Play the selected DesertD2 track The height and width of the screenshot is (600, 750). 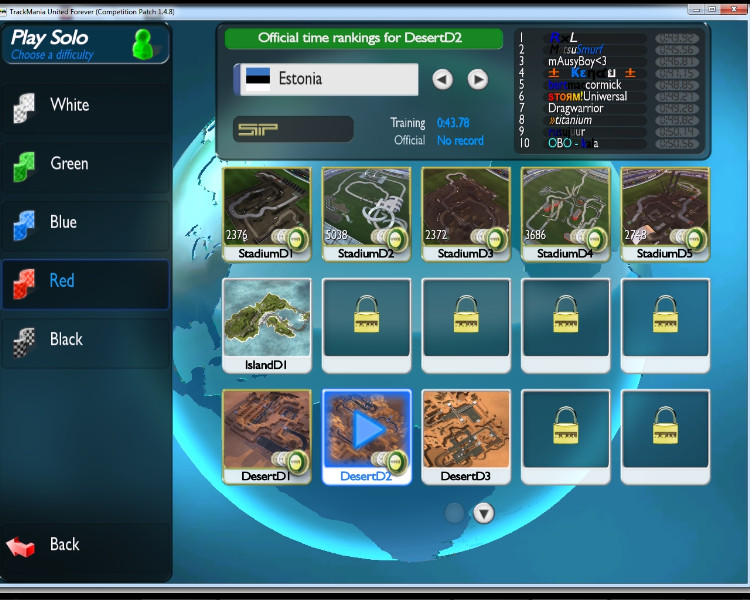click(x=366, y=429)
